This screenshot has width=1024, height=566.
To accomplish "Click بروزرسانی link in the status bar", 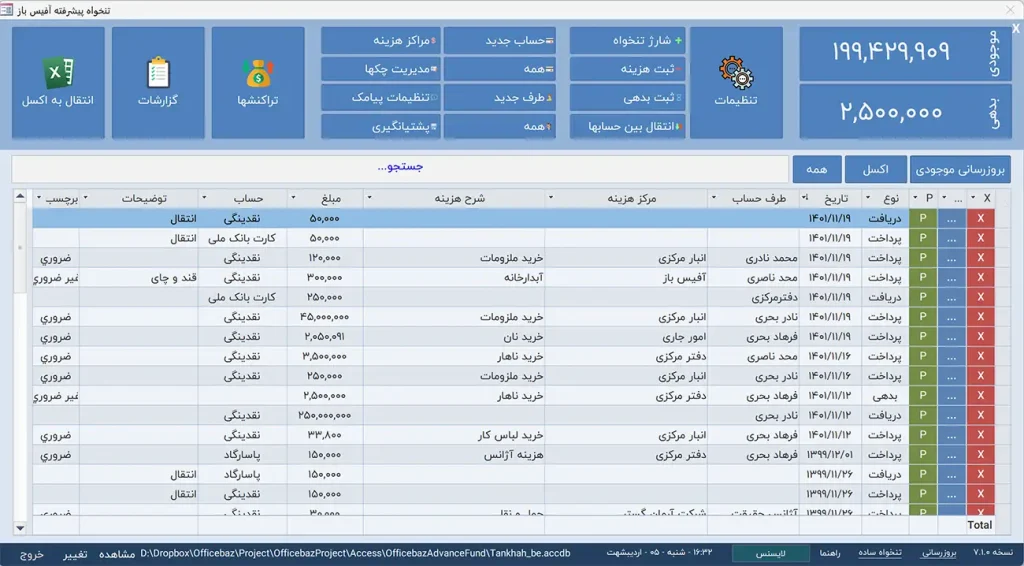I will click(x=938, y=553).
